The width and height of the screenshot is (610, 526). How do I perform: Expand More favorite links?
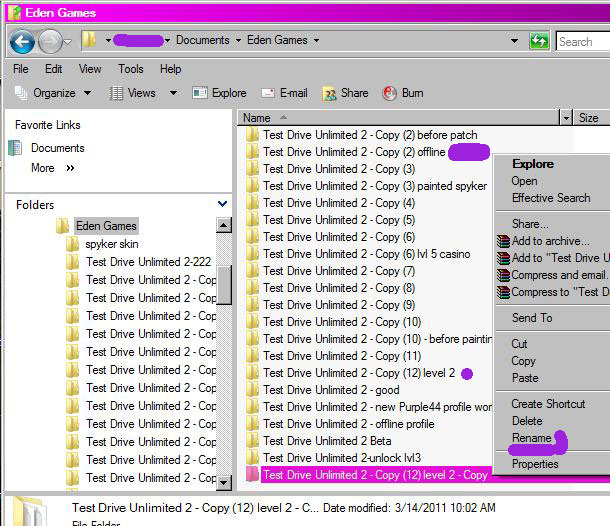[x=53, y=168]
